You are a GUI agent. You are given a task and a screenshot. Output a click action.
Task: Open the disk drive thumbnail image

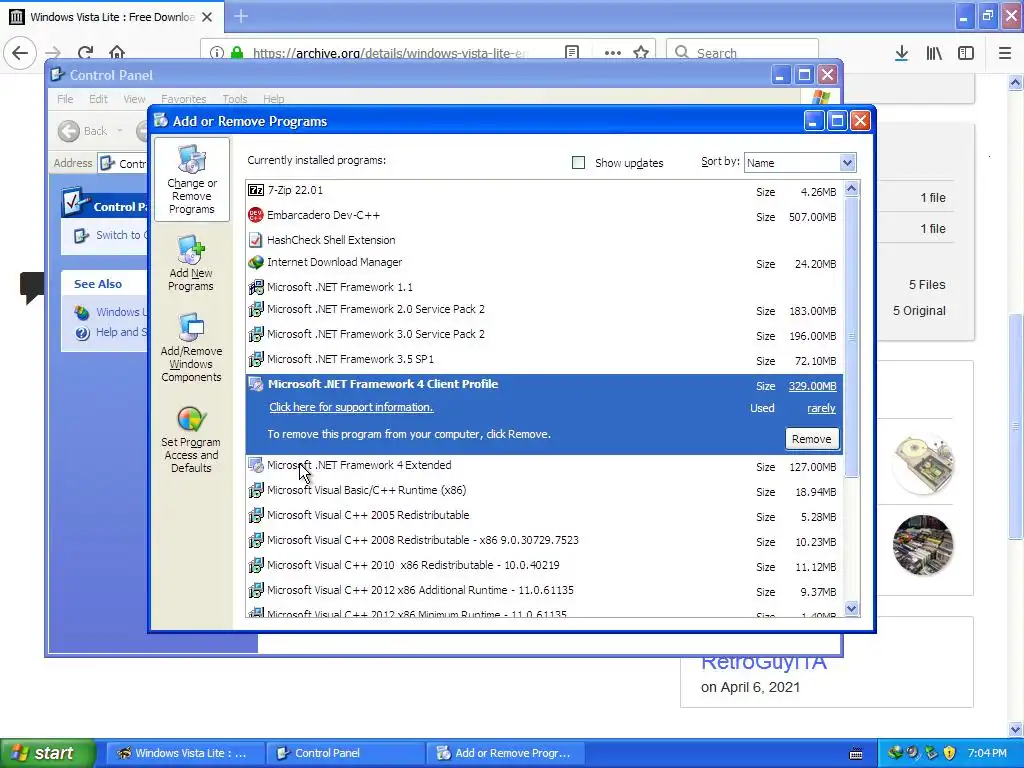point(923,462)
